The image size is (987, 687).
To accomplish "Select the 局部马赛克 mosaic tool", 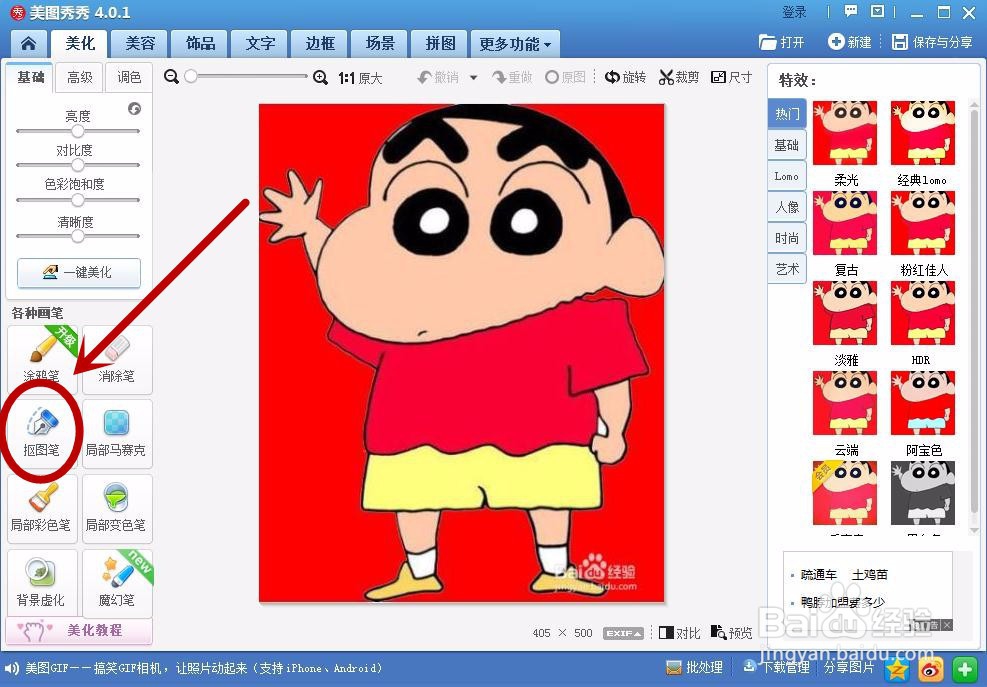I will click(x=116, y=433).
